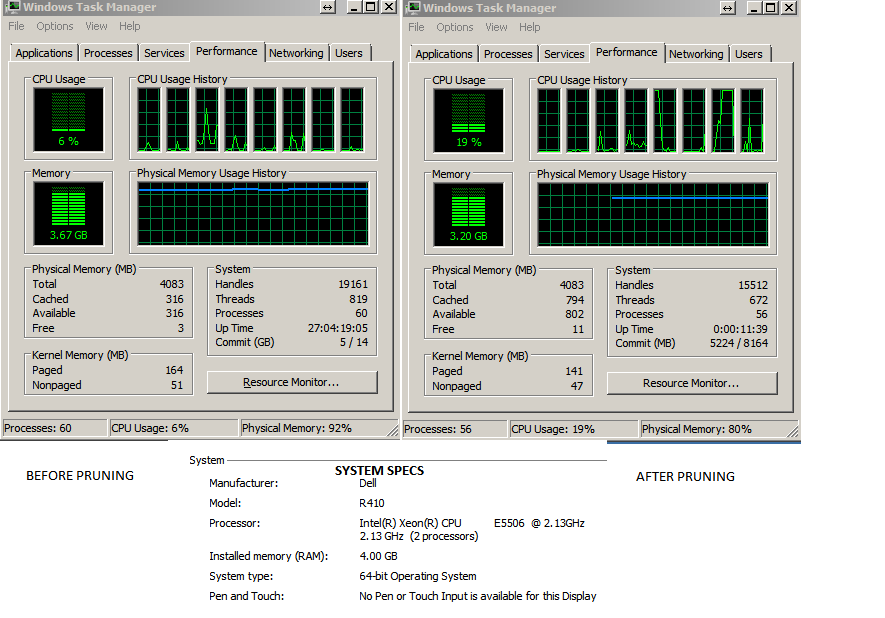Click Handles value 19161

(x=353, y=284)
